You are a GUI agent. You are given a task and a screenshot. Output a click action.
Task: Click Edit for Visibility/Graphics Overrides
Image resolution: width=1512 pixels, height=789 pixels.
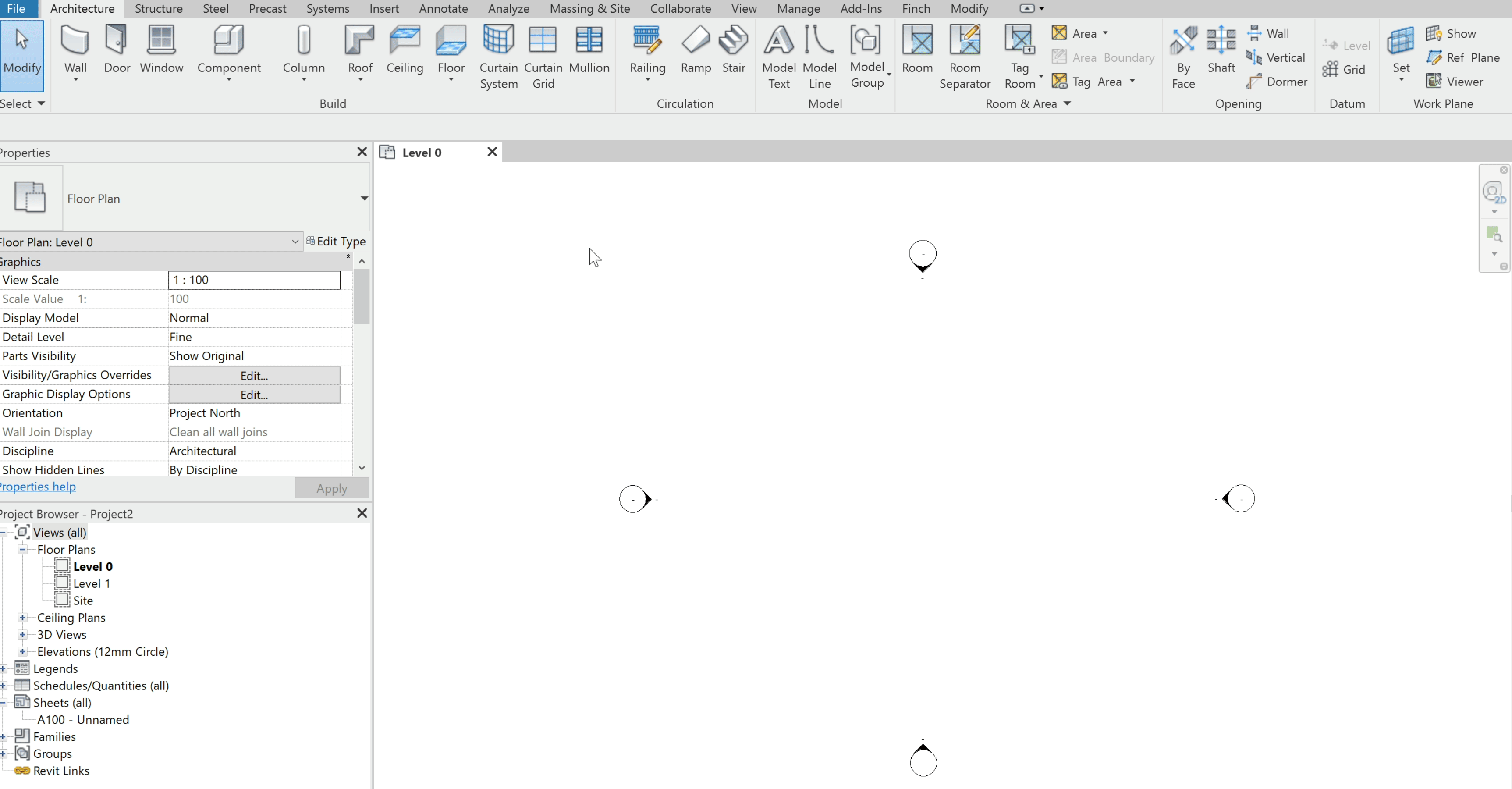point(254,376)
